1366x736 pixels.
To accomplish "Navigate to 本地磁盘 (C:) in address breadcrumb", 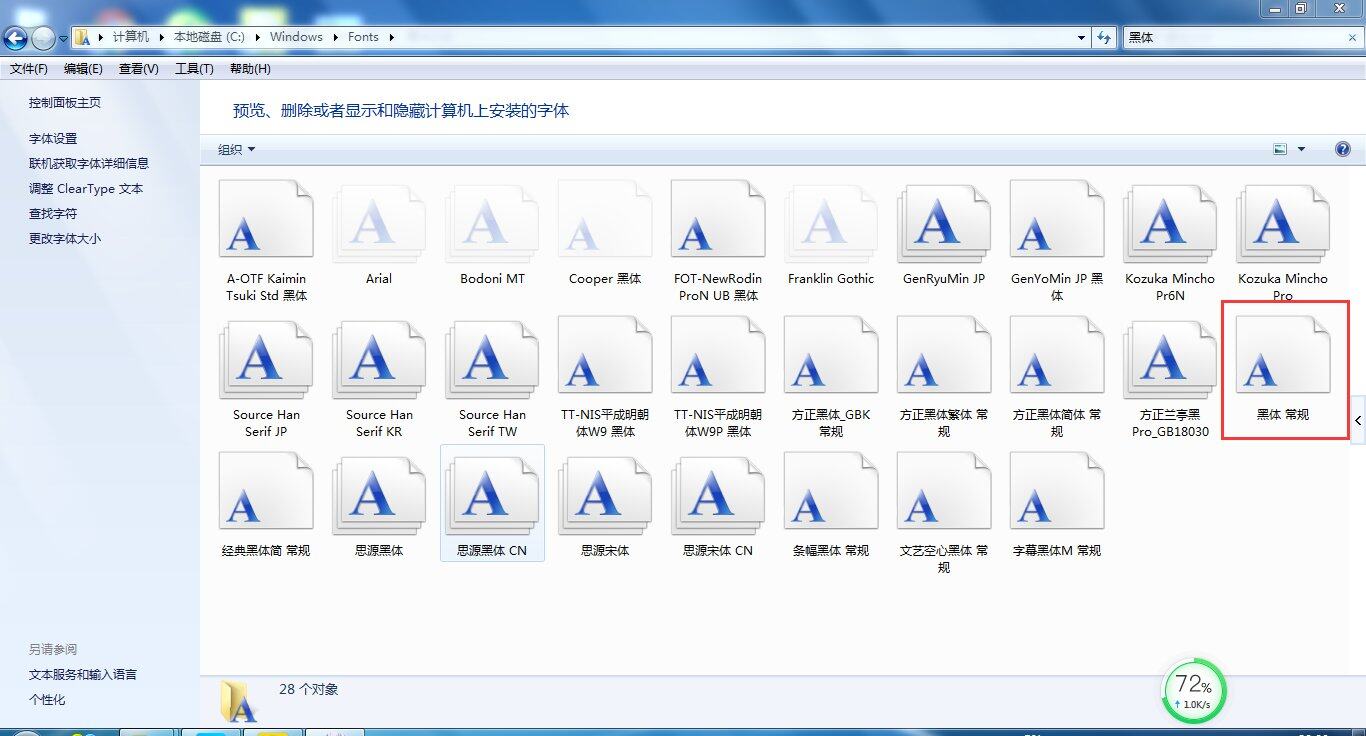I will [209, 37].
